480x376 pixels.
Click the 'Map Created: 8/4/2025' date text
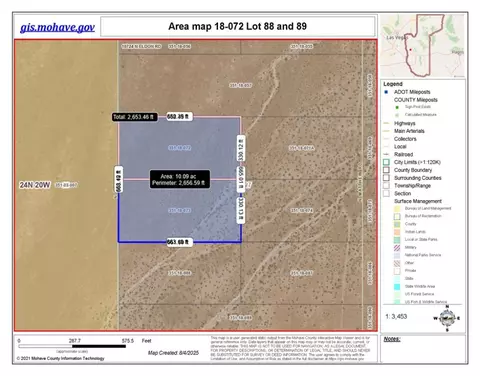coord(173,353)
